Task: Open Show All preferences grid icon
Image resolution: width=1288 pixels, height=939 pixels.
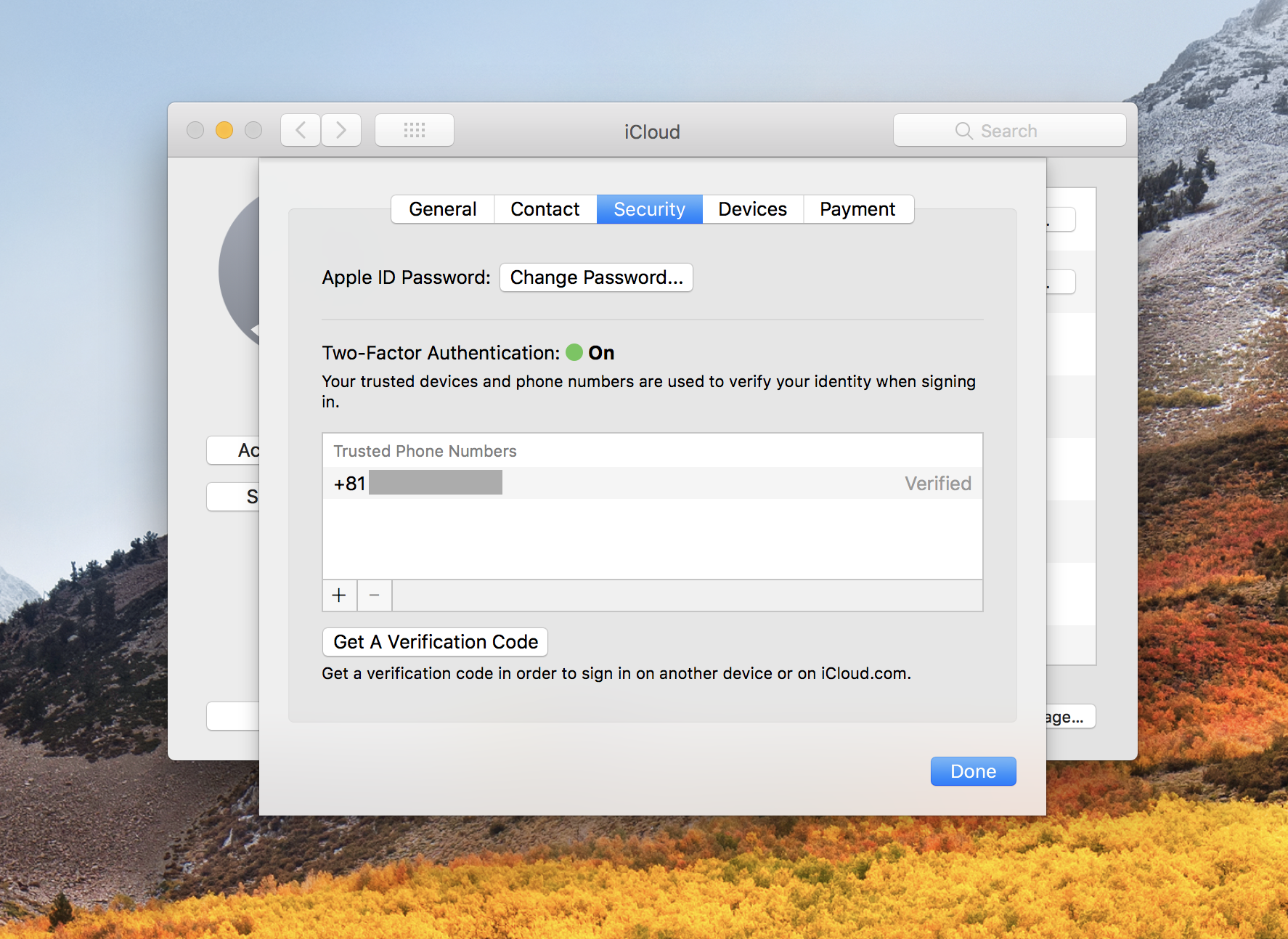Action: 414,129
